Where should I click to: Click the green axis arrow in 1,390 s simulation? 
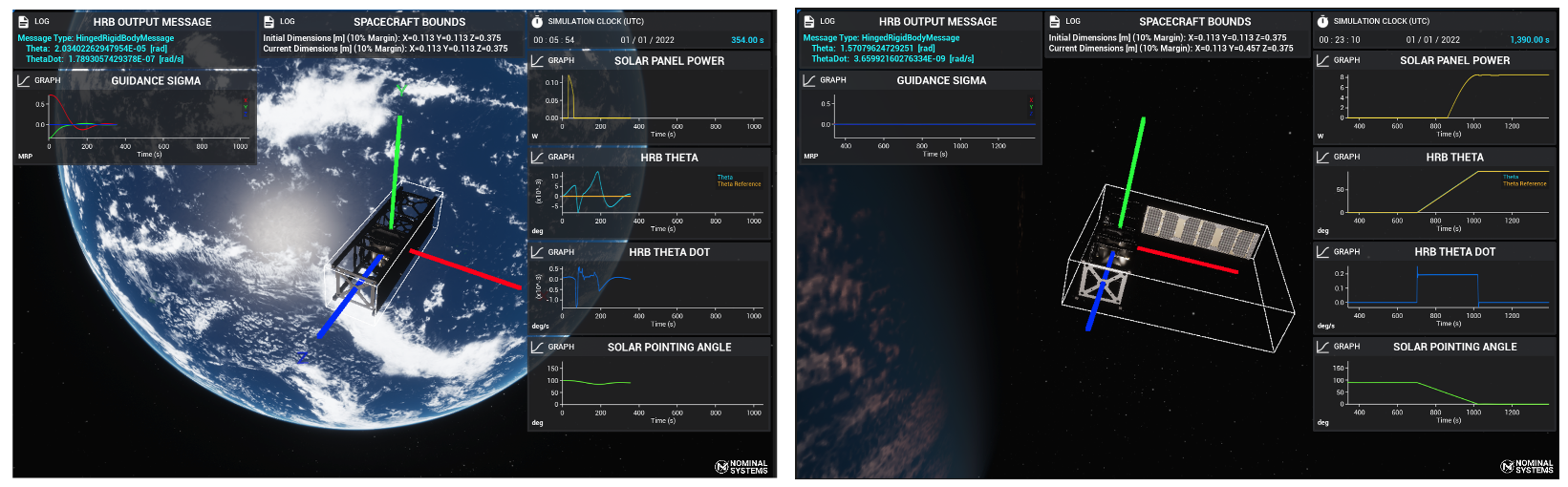click(x=1132, y=172)
